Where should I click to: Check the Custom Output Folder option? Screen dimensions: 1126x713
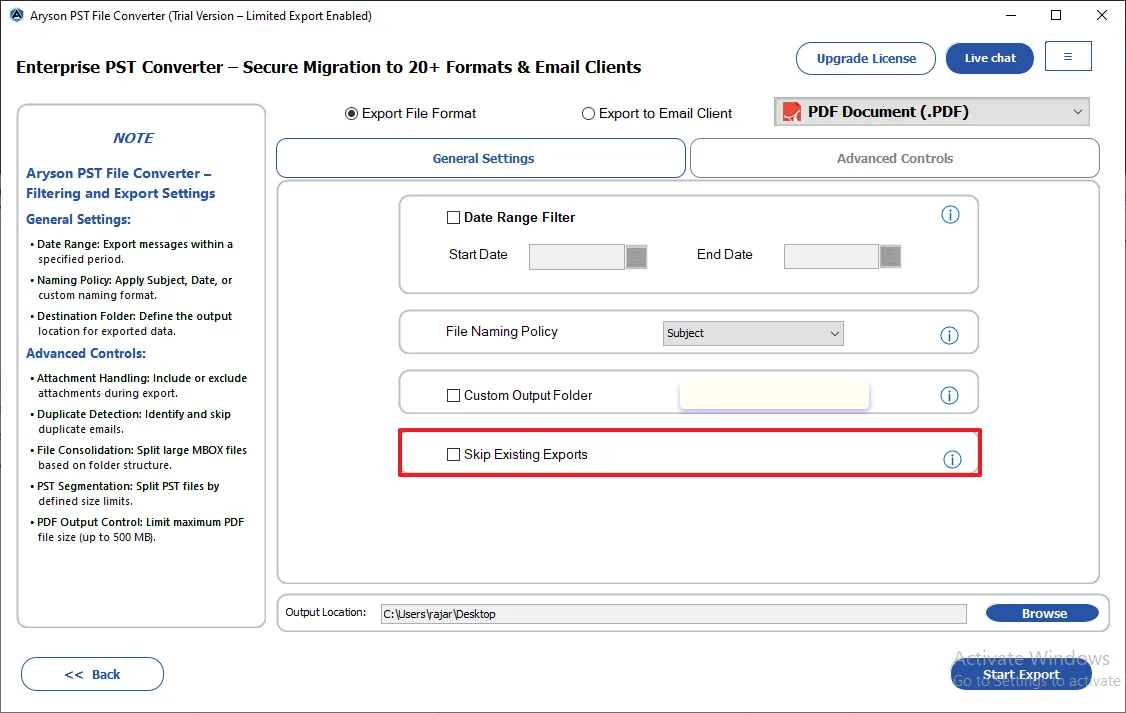coord(453,396)
